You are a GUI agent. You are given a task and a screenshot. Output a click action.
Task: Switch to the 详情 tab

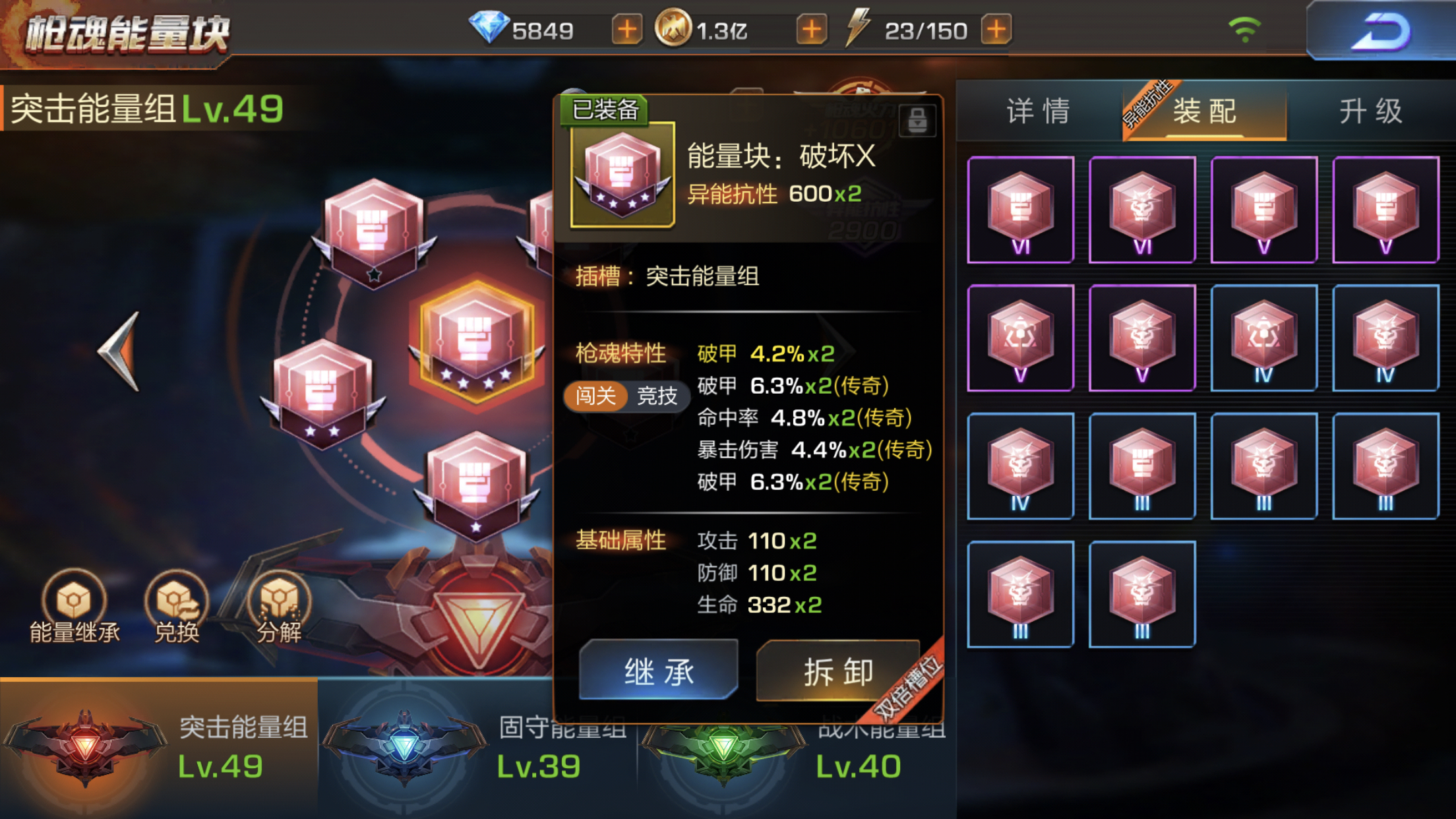click(1038, 111)
